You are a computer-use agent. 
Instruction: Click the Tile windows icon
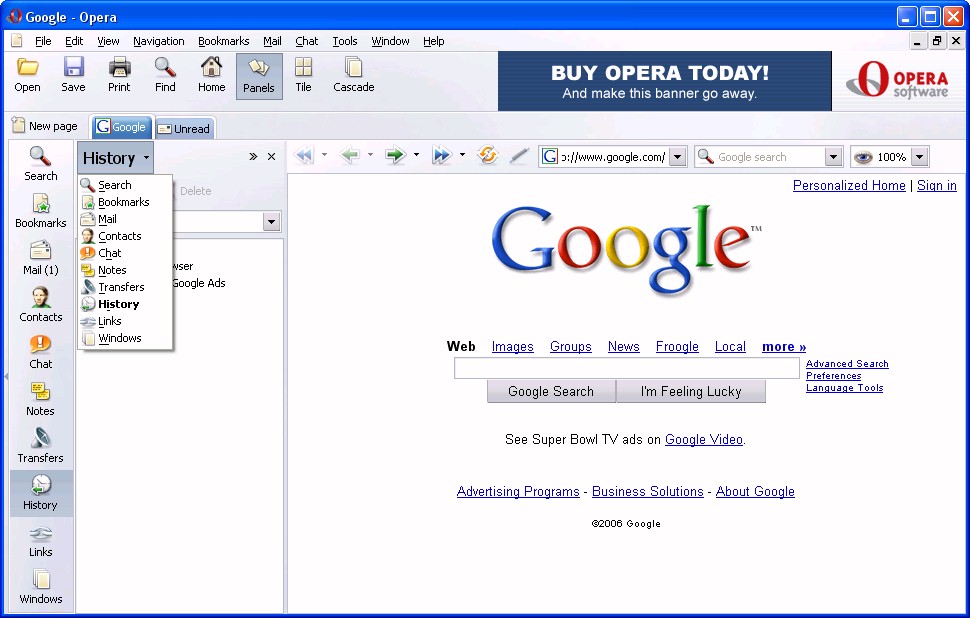[x=303, y=75]
